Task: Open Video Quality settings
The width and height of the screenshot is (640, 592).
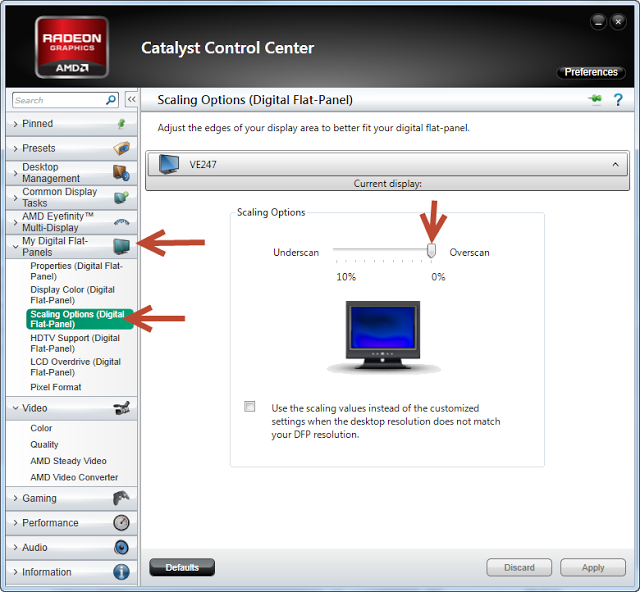Action: pos(44,444)
